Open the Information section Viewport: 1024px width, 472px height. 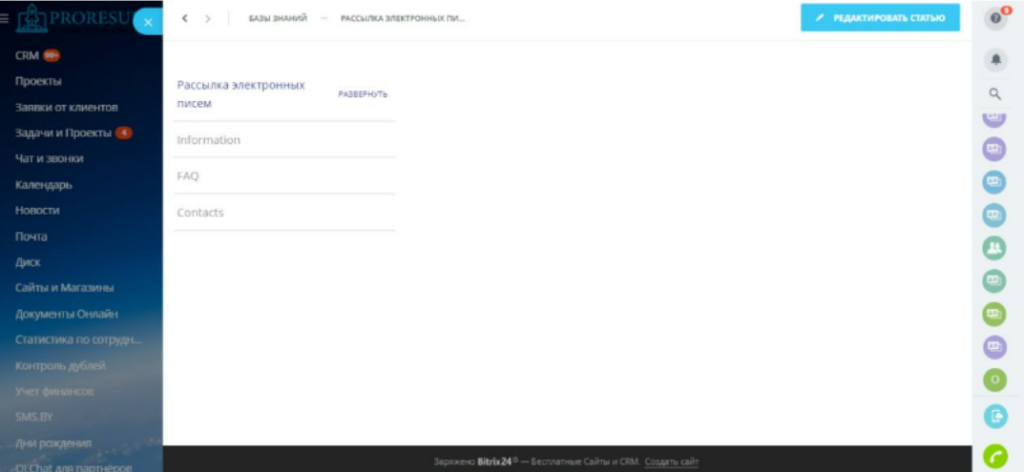(x=208, y=140)
